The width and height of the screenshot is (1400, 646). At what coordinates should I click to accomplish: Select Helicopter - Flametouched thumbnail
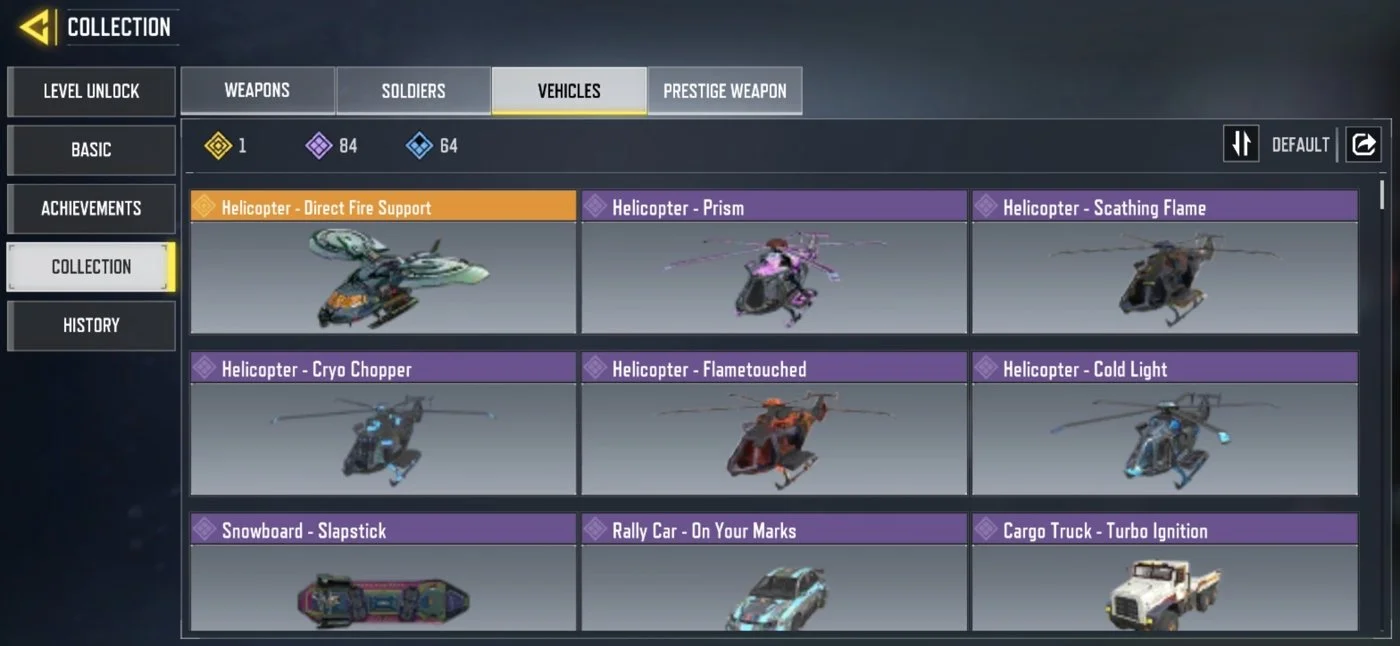774,439
